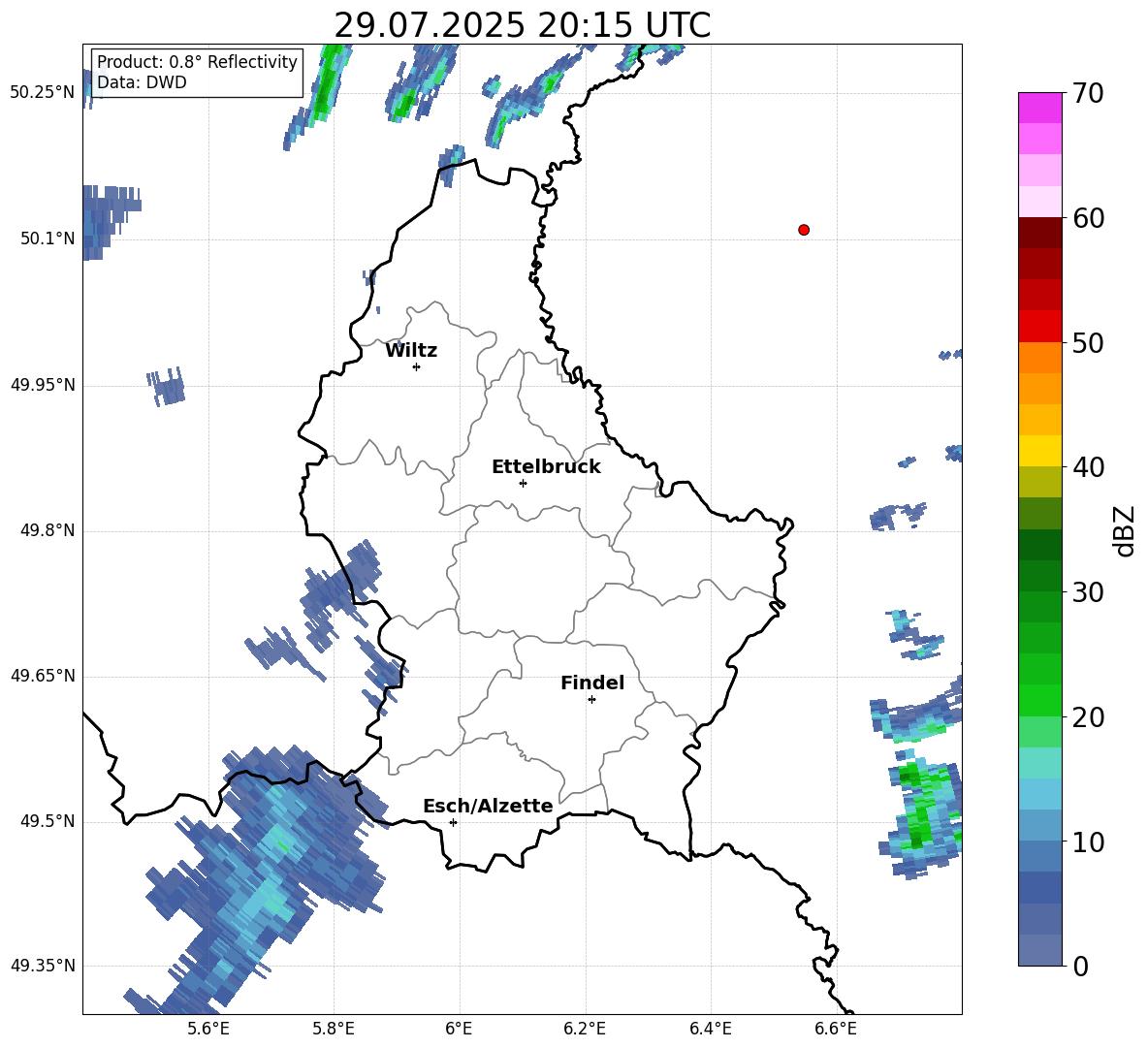
Task: Click the 50.25°N latitude label
Action: coord(43,93)
